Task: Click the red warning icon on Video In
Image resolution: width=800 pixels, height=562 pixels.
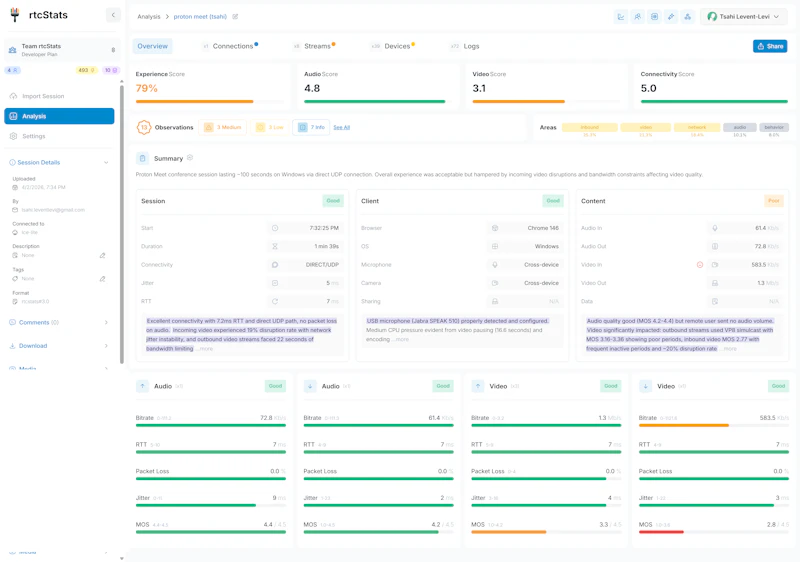Action: pos(700,265)
